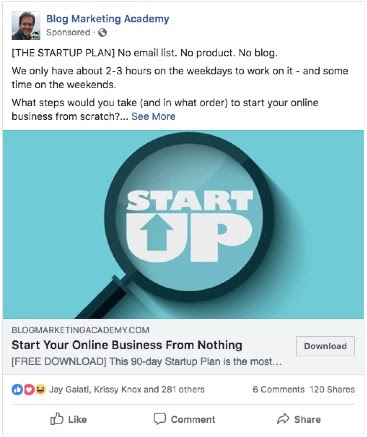Viewport: 367px width, 437px height.
Task: Click the FREE DOWNLOAD 90-day Startup Plan description
Action: [147, 361]
